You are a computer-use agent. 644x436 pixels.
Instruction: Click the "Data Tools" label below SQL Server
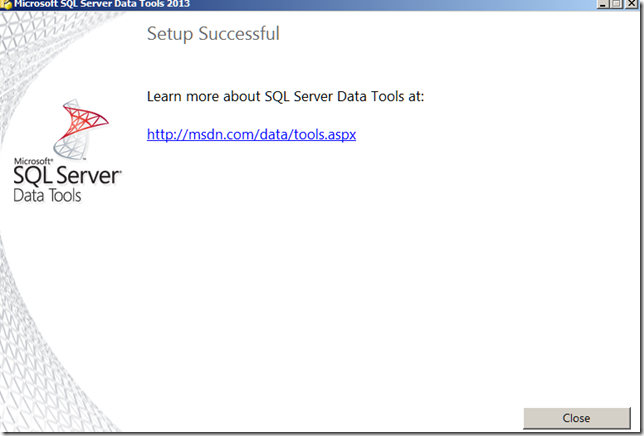click(x=47, y=196)
